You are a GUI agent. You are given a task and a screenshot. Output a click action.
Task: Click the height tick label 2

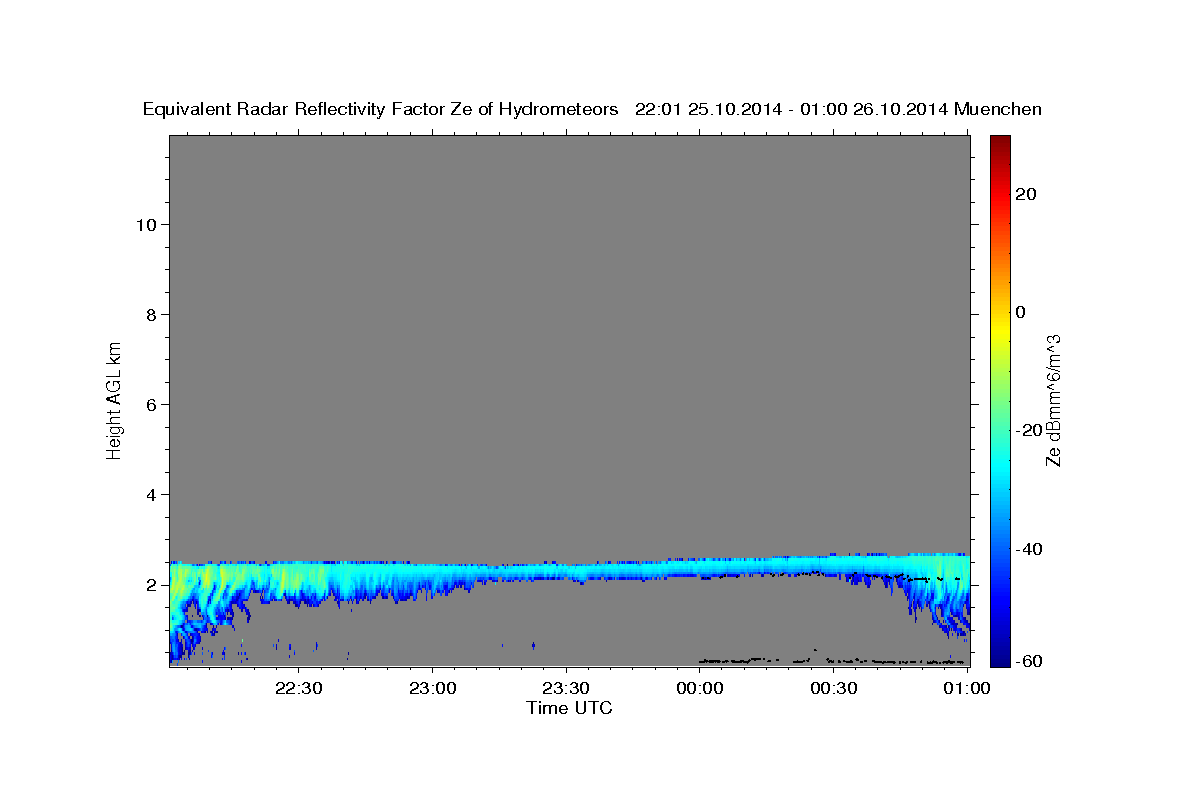150,585
